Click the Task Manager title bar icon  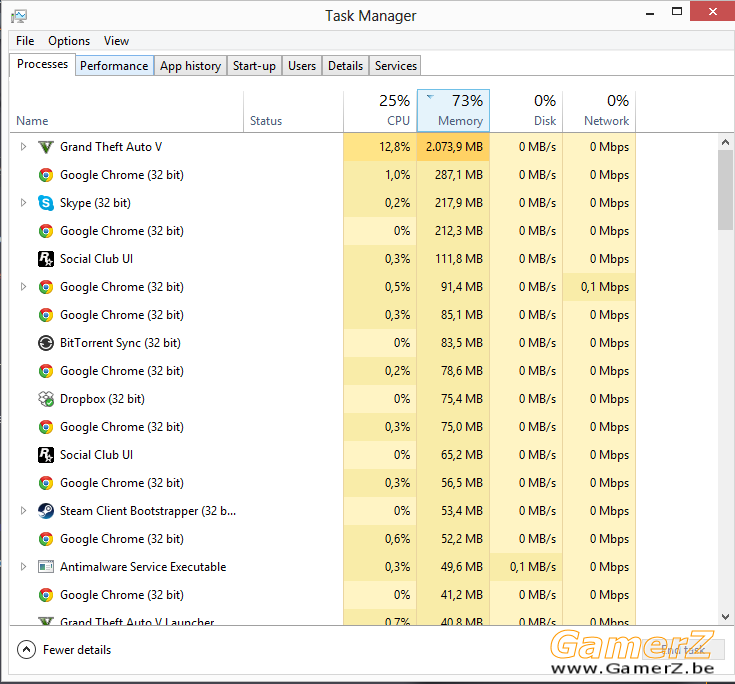tap(19, 16)
